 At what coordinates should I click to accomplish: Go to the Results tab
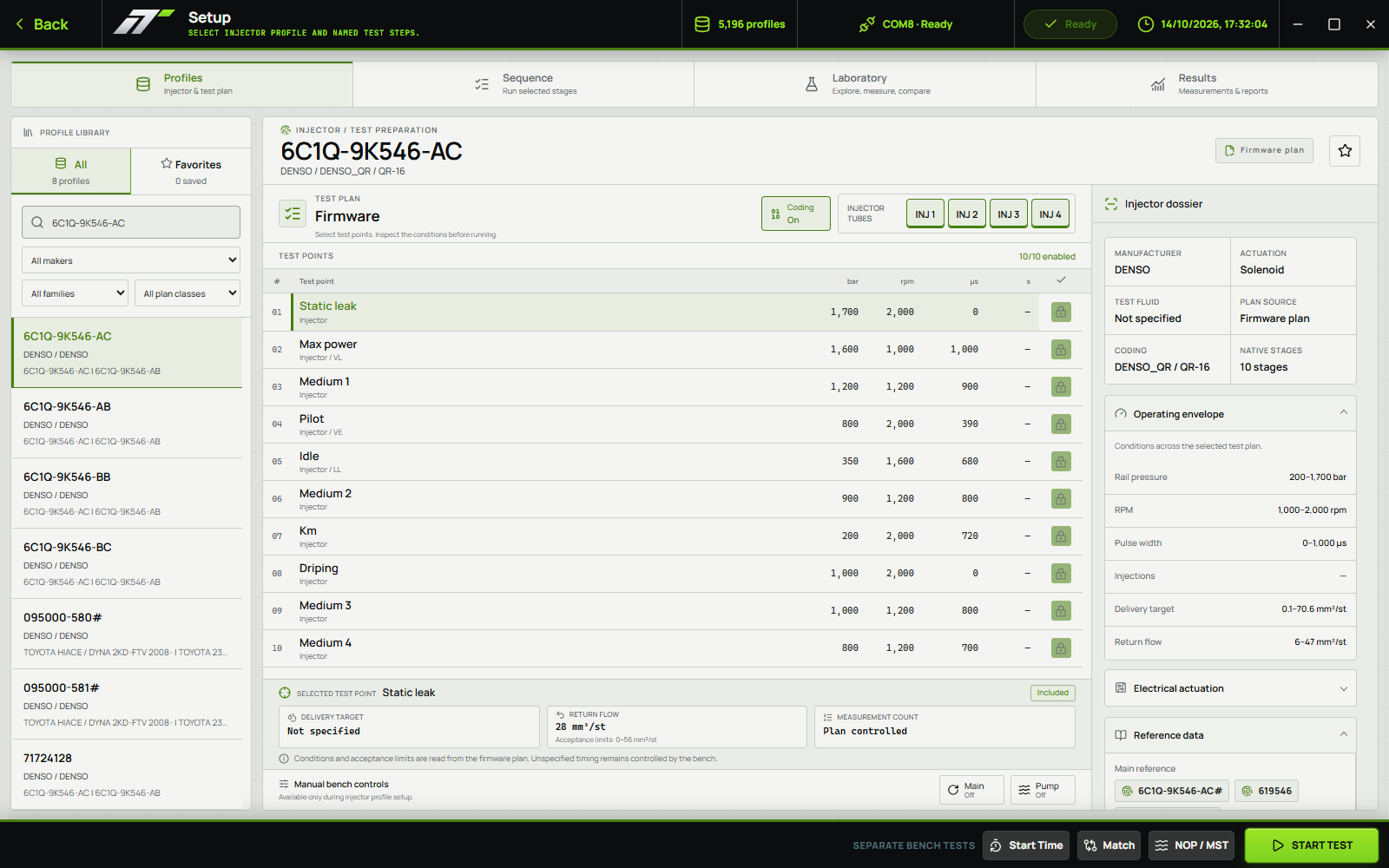tap(1208, 84)
